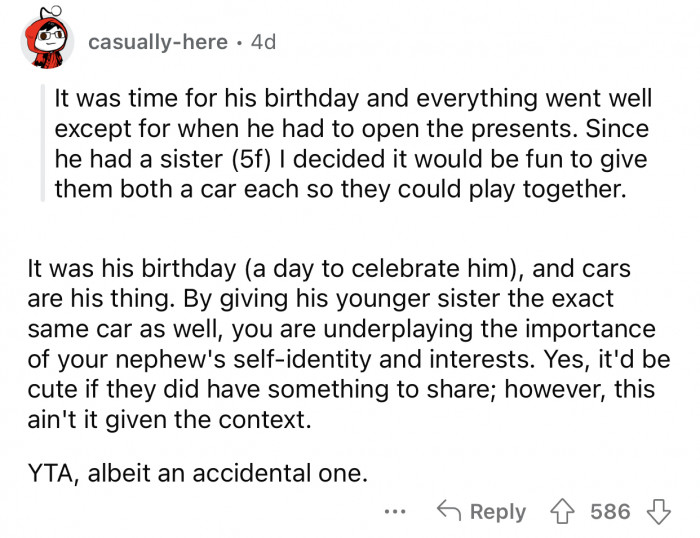The width and height of the screenshot is (700, 538).
Task: Upvote the comment with the up arrow
Action: 563,511
